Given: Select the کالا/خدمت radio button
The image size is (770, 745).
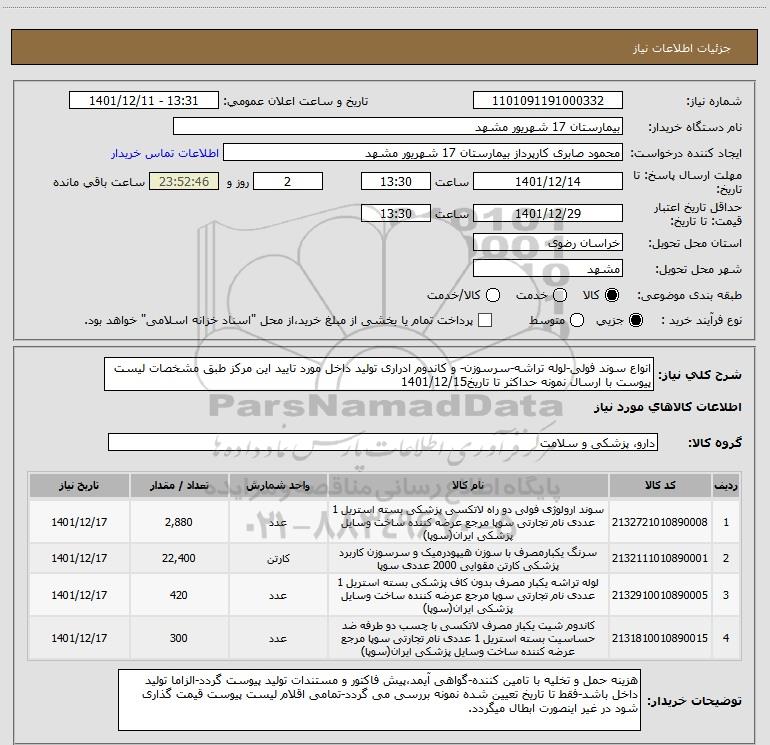Looking at the screenshot, I should click(x=493, y=295).
